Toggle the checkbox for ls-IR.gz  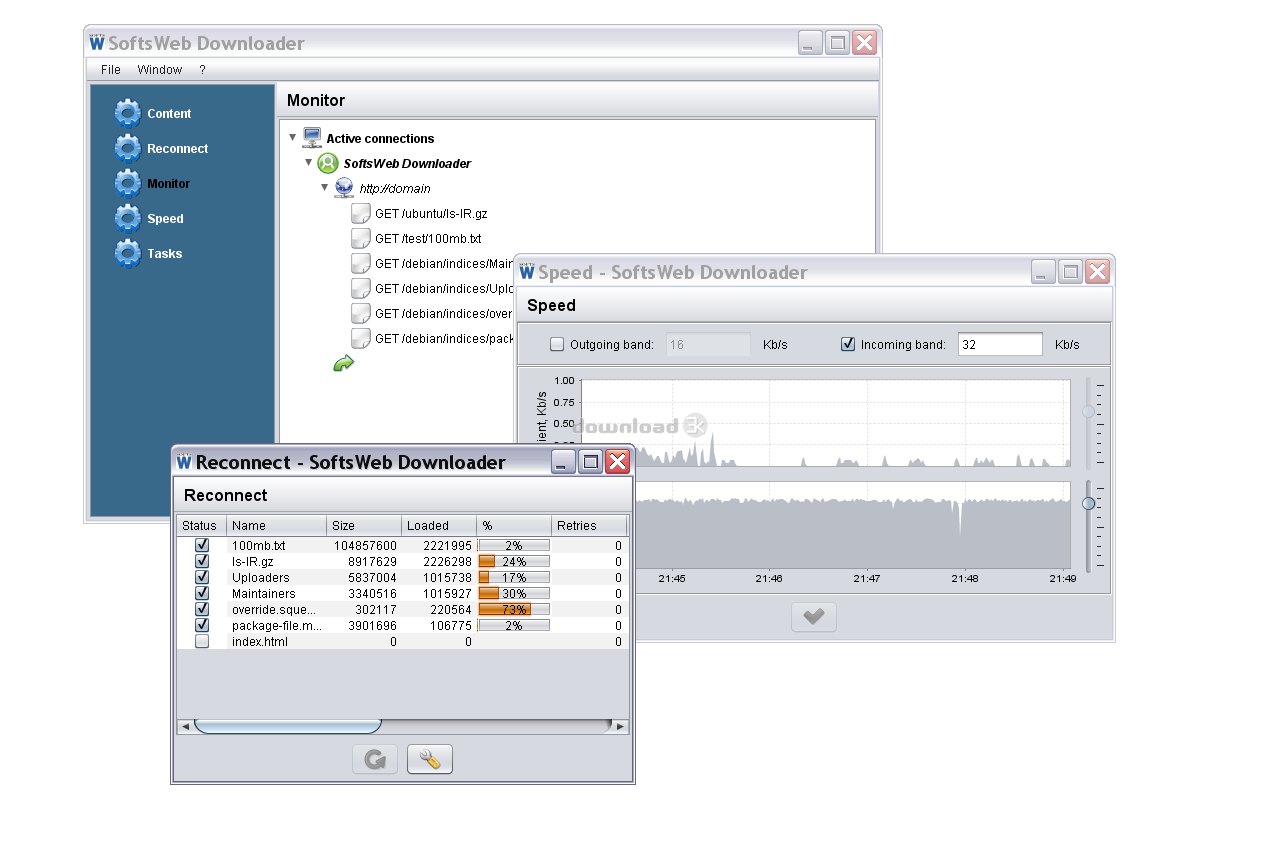click(x=202, y=561)
